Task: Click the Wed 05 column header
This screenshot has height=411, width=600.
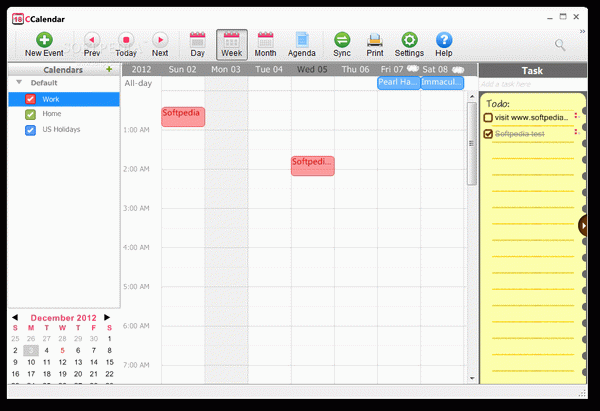Action: (x=312, y=69)
